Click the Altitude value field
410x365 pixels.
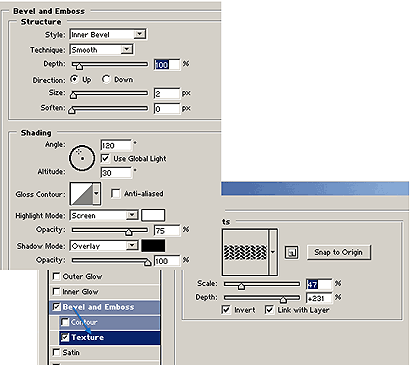point(116,173)
